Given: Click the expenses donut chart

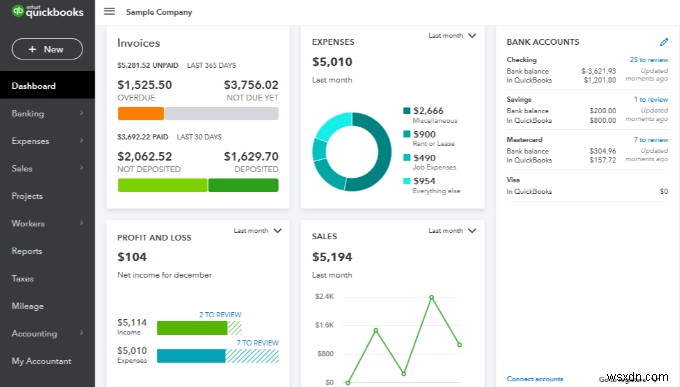Looking at the screenshot, I should pos(352,152).
